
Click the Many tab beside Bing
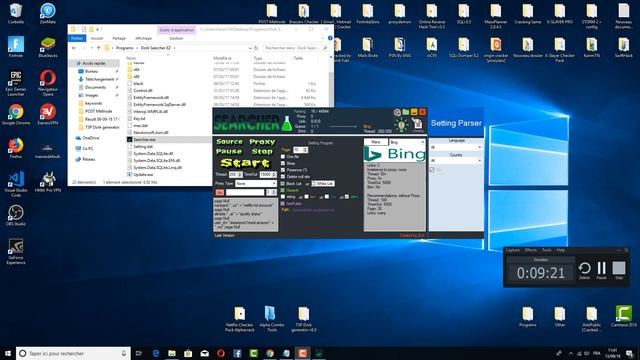(x=376, y=142)
